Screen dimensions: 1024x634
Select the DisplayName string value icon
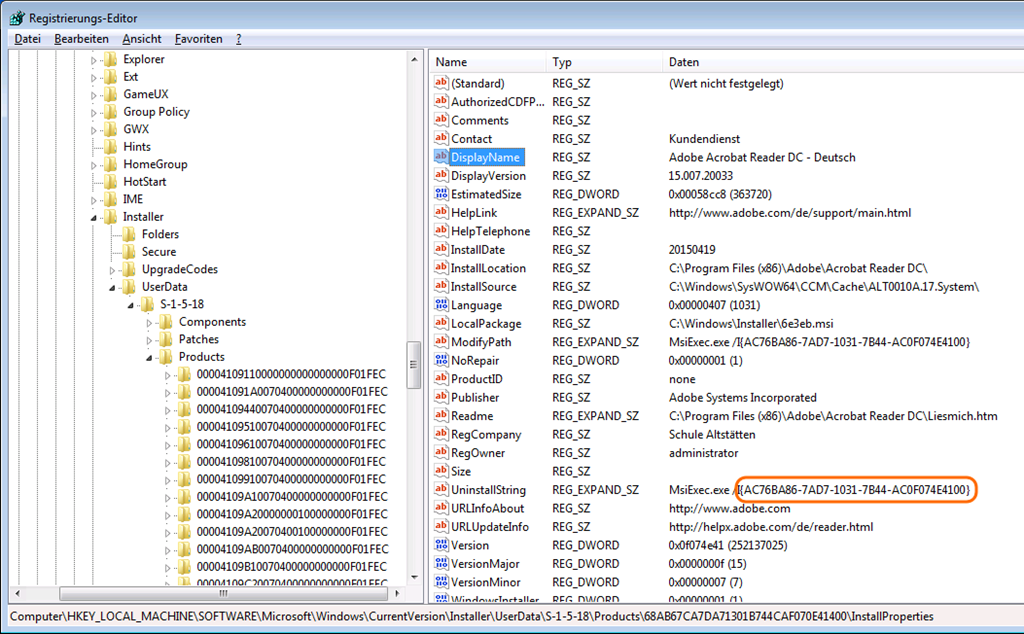[x=441, y=157]
